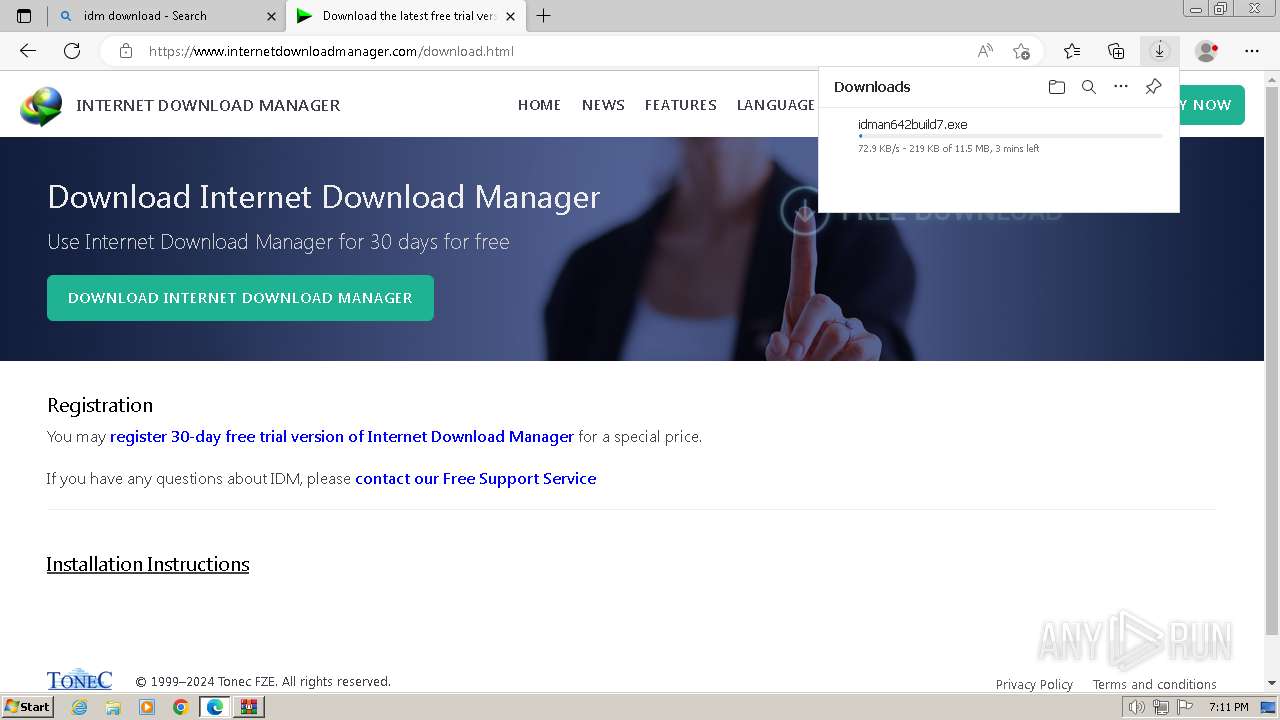Close the 'Download the latest free trial' tab
1280x720 pixels.
(510, 16)
